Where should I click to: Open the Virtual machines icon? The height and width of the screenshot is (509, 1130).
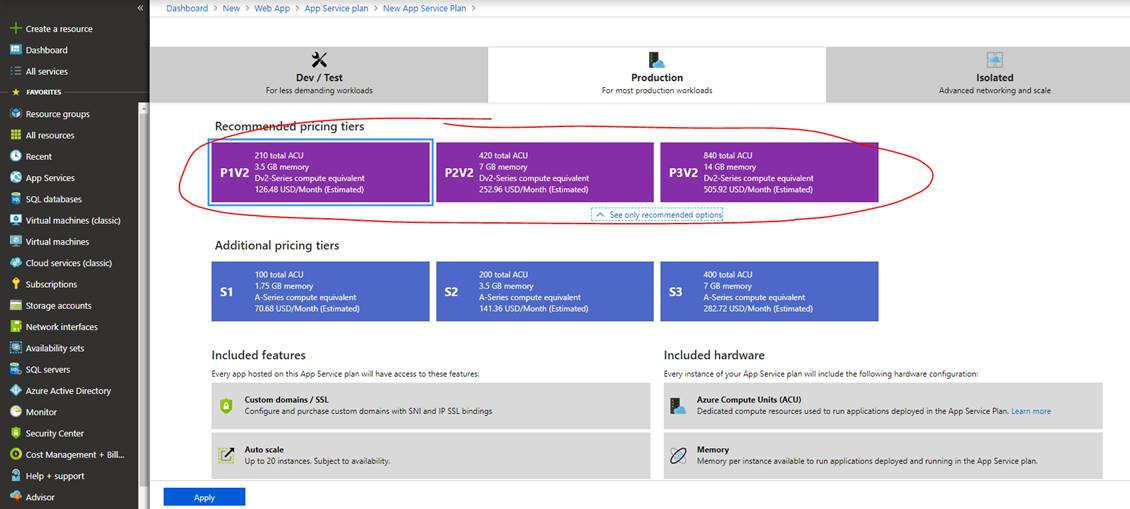[x=15, y=242]
